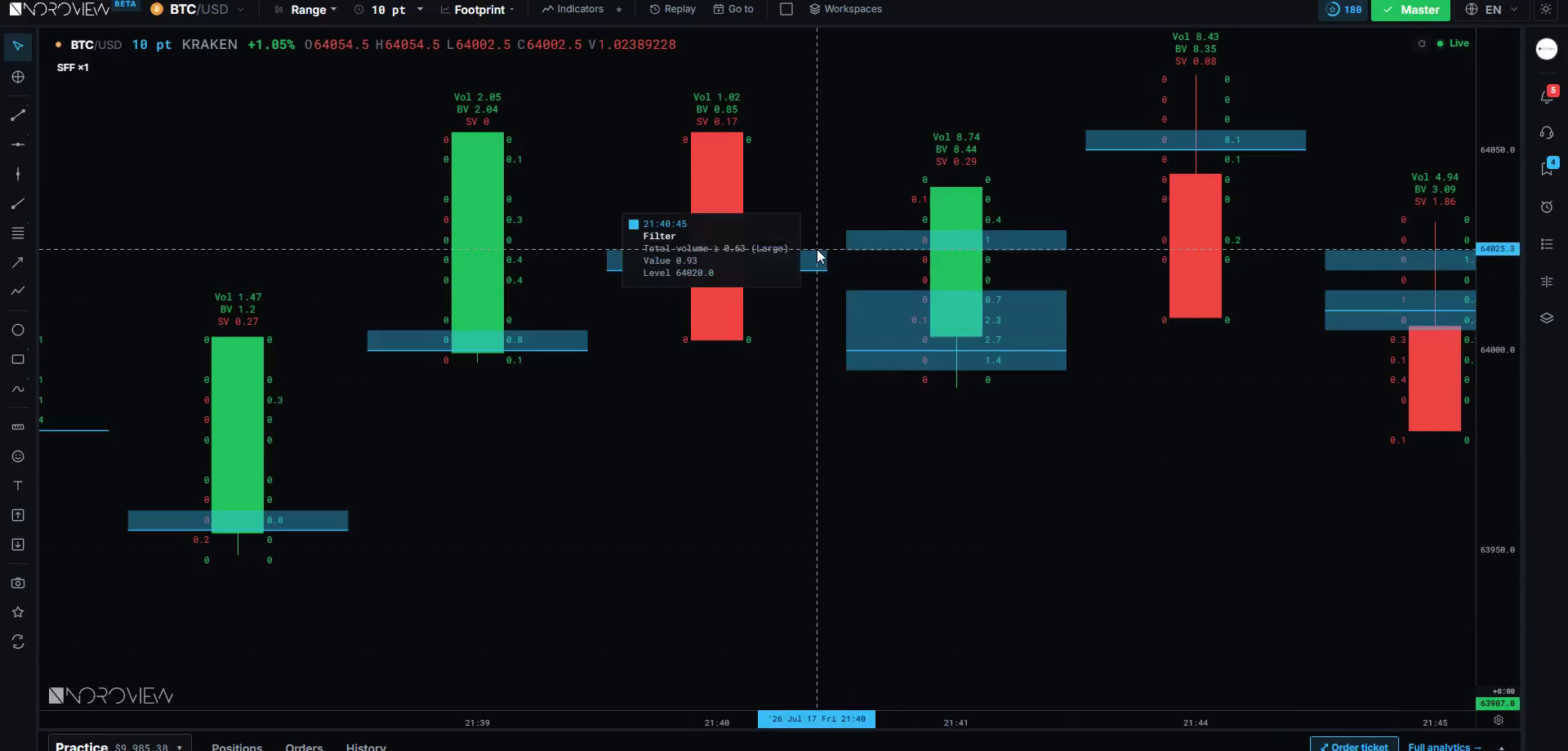This screenshot has width=1568, height=751.
Task: Pick the vertical line tool
Action: pyautogui.click(x=18, y=174)
